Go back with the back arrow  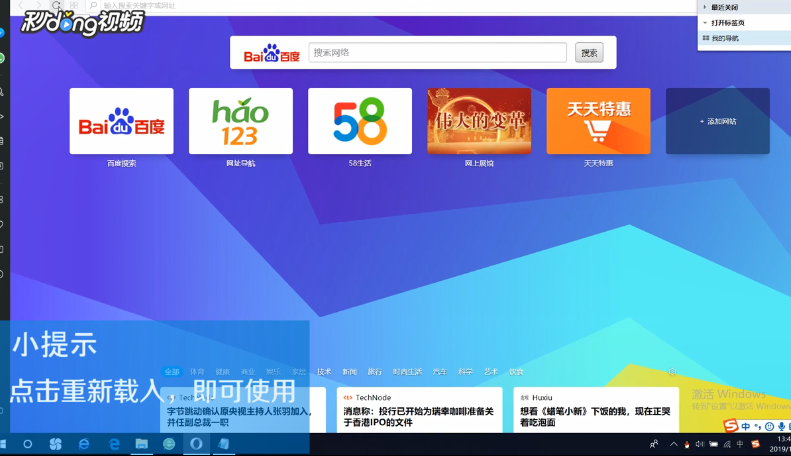(x=21, y=6)
